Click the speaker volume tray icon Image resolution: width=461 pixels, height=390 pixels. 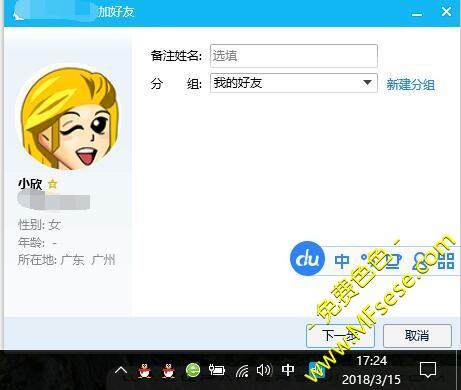[x=264, y=370]
